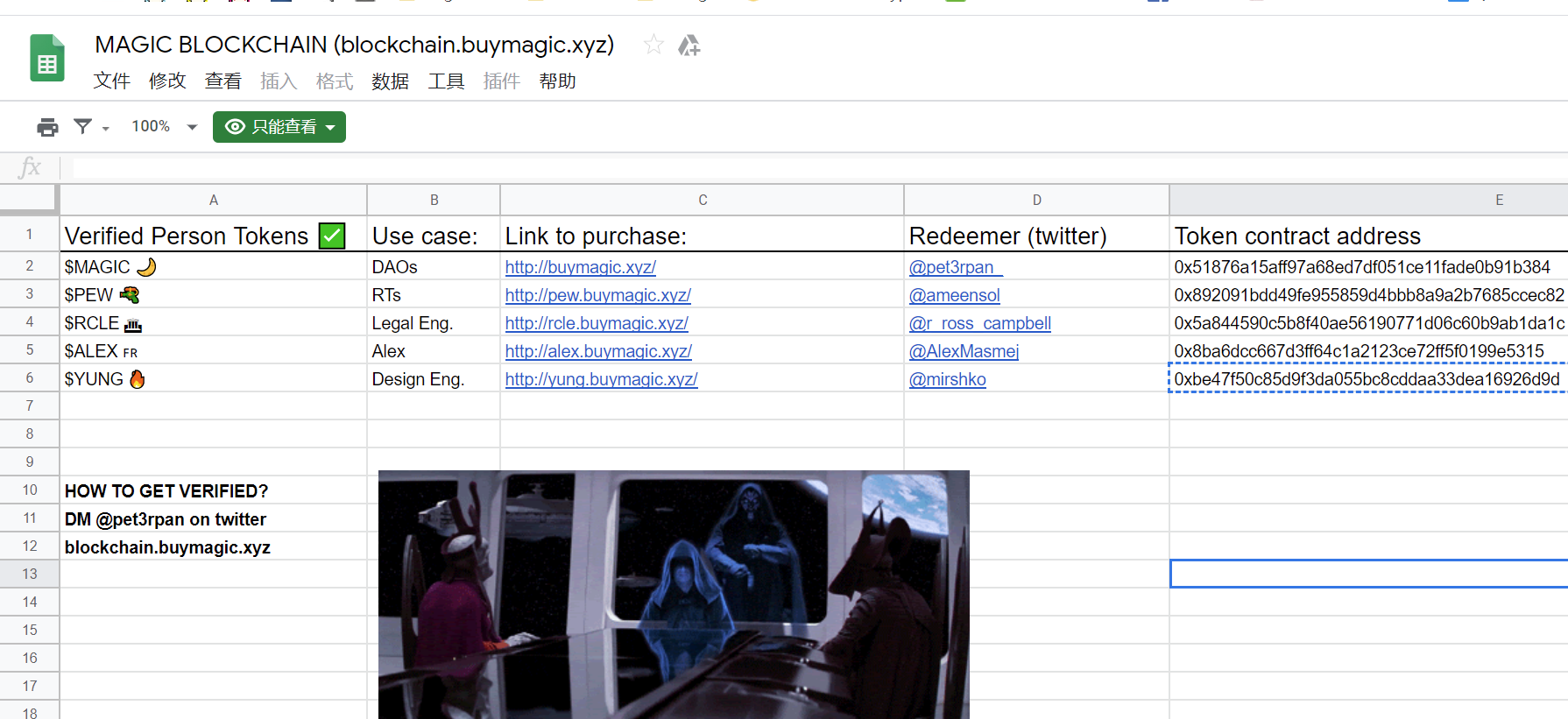Click the Star Wars hologram image
Viewport: 1568px width, 719px height.
pyautogui.click(x=674, y=595)
